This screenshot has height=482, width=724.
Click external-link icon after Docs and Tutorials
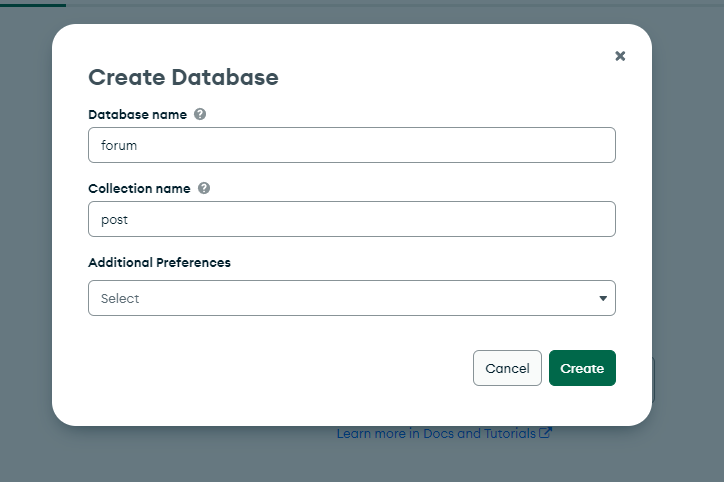click(545, 433)
